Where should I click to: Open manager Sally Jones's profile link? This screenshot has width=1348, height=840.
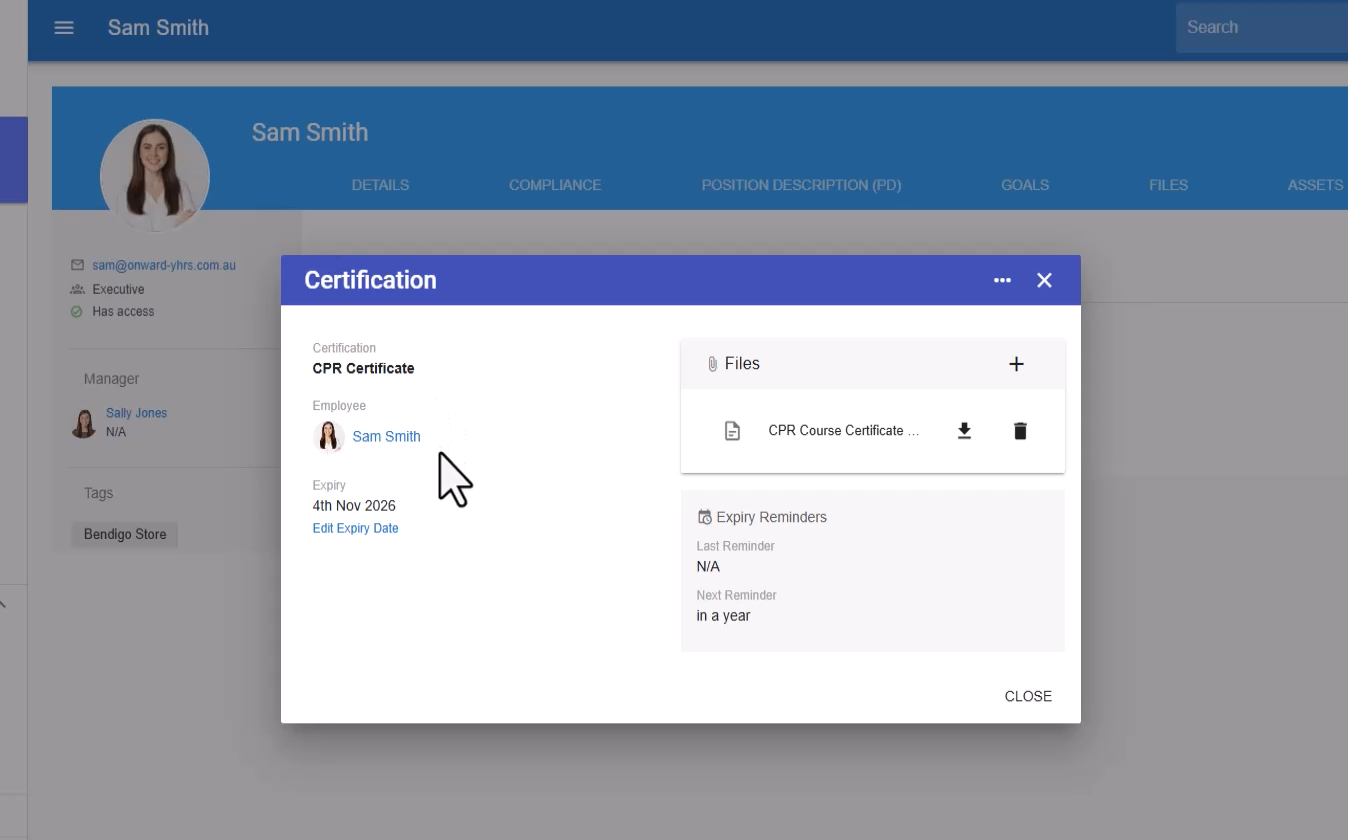coord(136,413)
